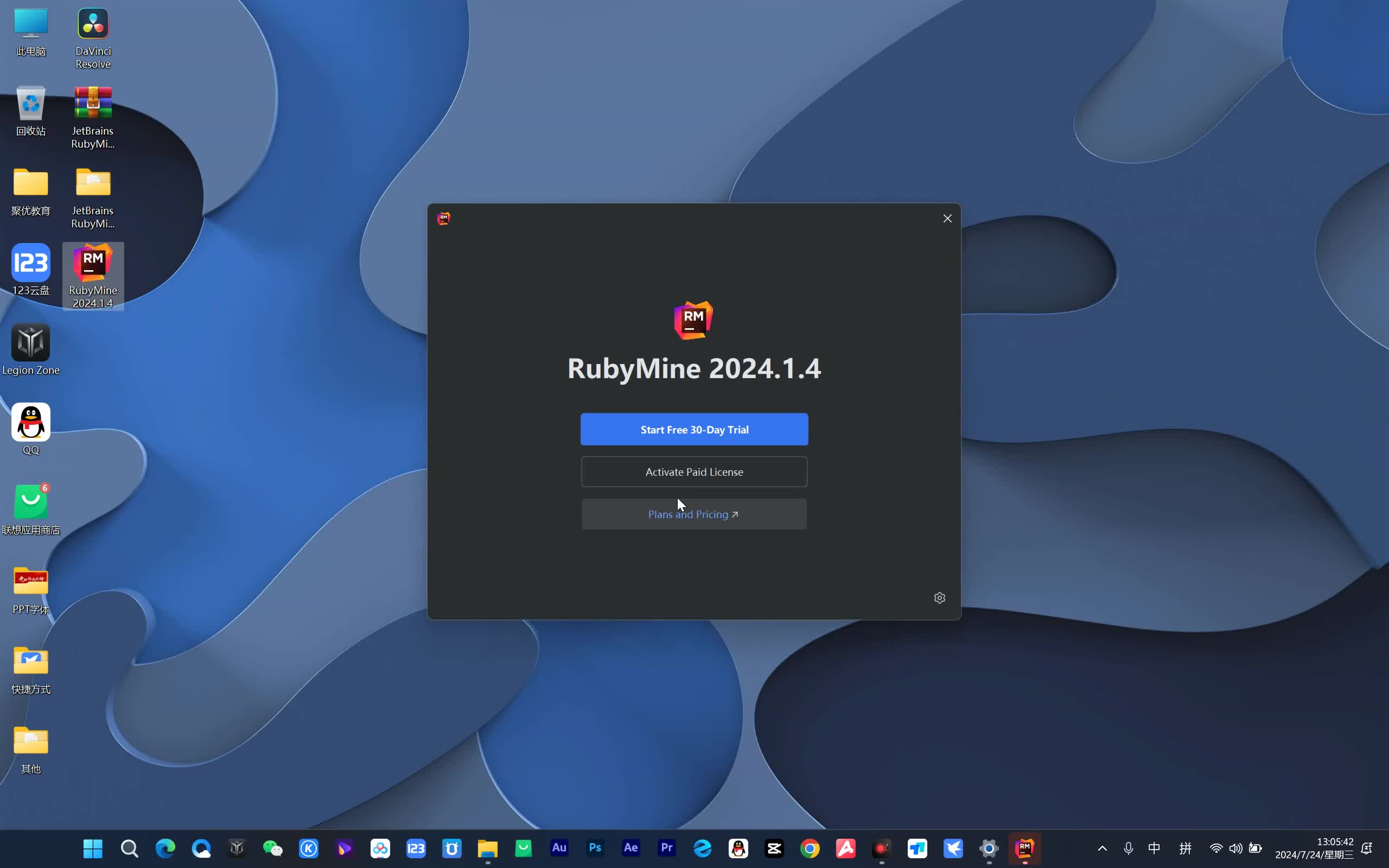This screenshot has width=1389, height=868.
Task: Open Photoshop from the taskbar
Action: (595, 848)
